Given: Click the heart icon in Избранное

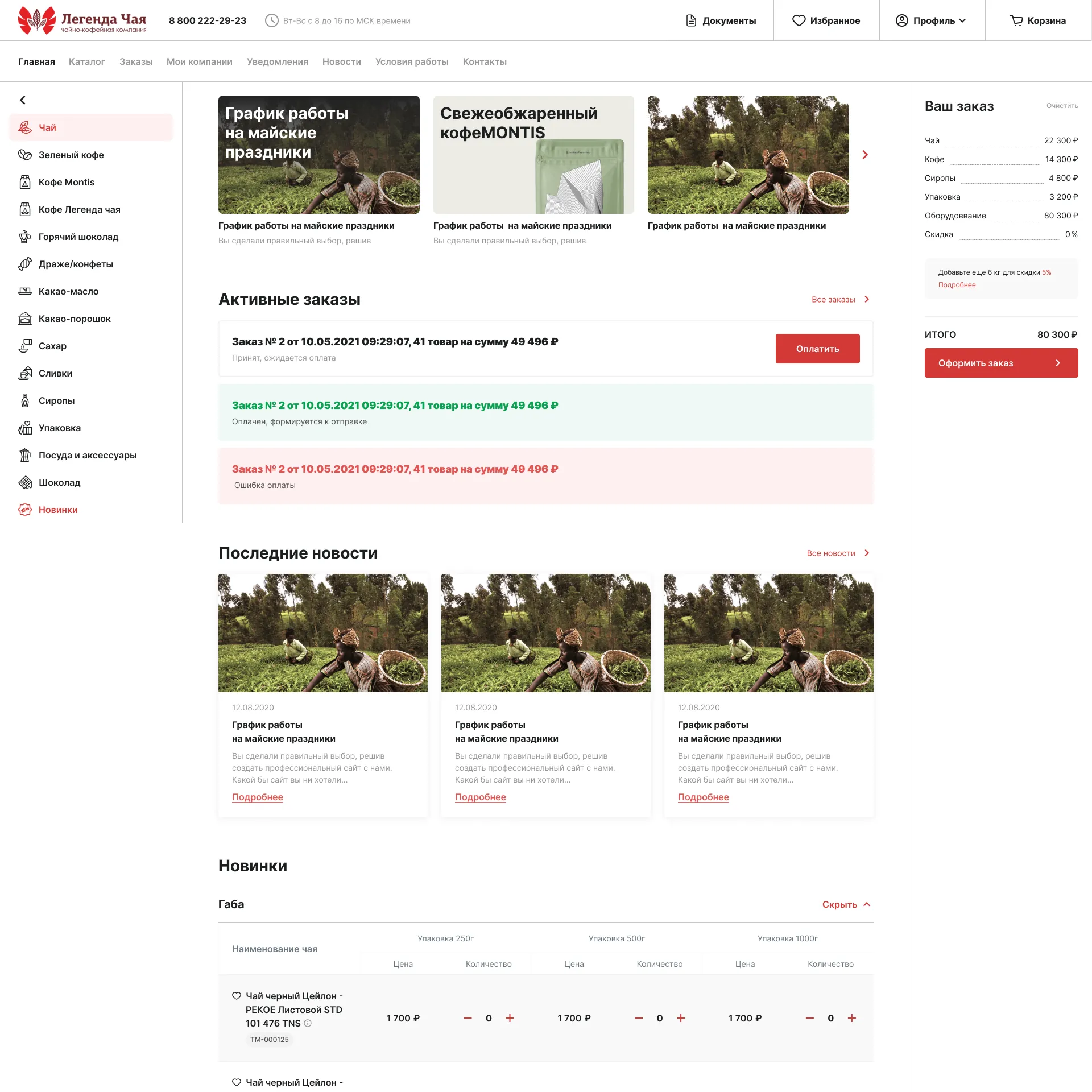Looking at the screenshot, I should click(x=799, y=20).
